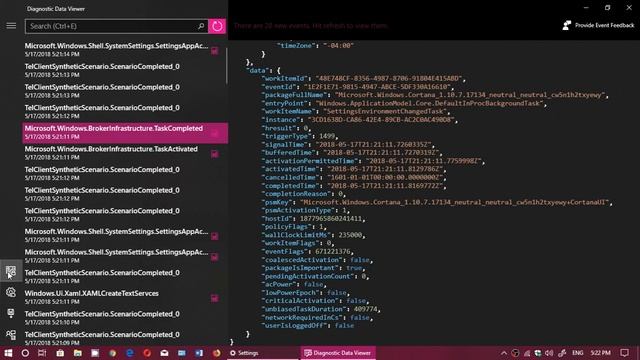The height and width of the screenshot is (360, 640).
Task: Open the hamburger navigation menu
Action: pyautogui.click(x=11, y=26)
